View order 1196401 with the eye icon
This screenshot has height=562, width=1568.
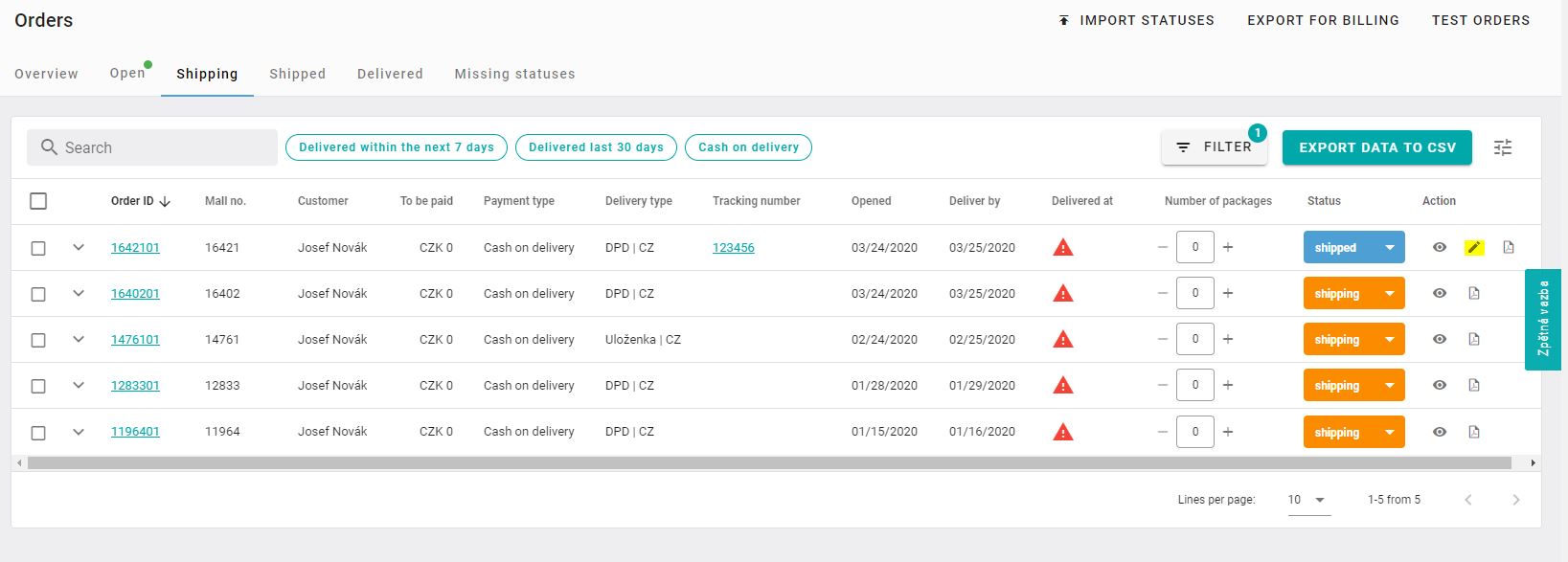point(1440,432)
